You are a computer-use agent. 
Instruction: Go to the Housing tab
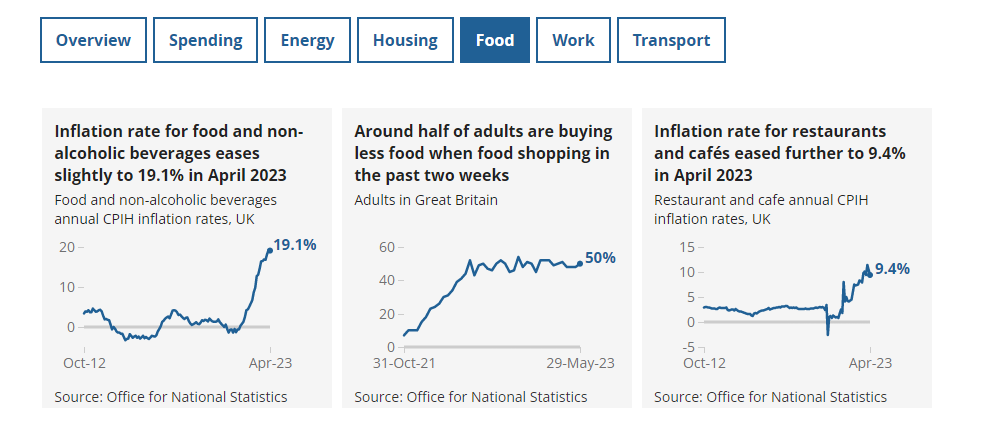click(405, 40)
